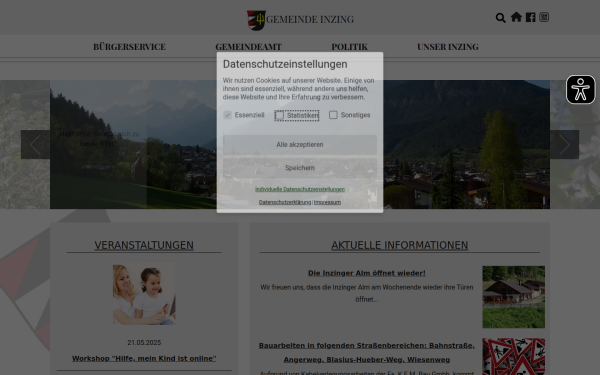Screen dimensions: 600x375
Task: Show previous slide with left arrow
Action: (35, 145)
